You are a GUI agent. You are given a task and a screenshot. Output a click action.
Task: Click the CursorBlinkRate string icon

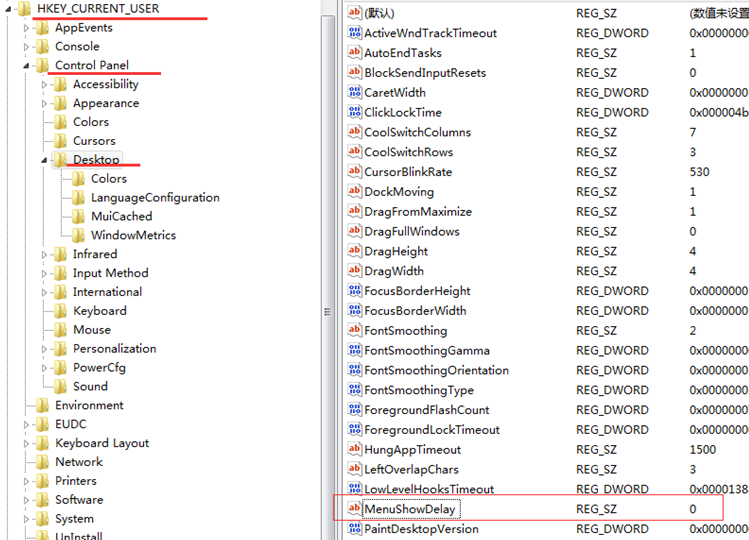(x=354, y=172)
